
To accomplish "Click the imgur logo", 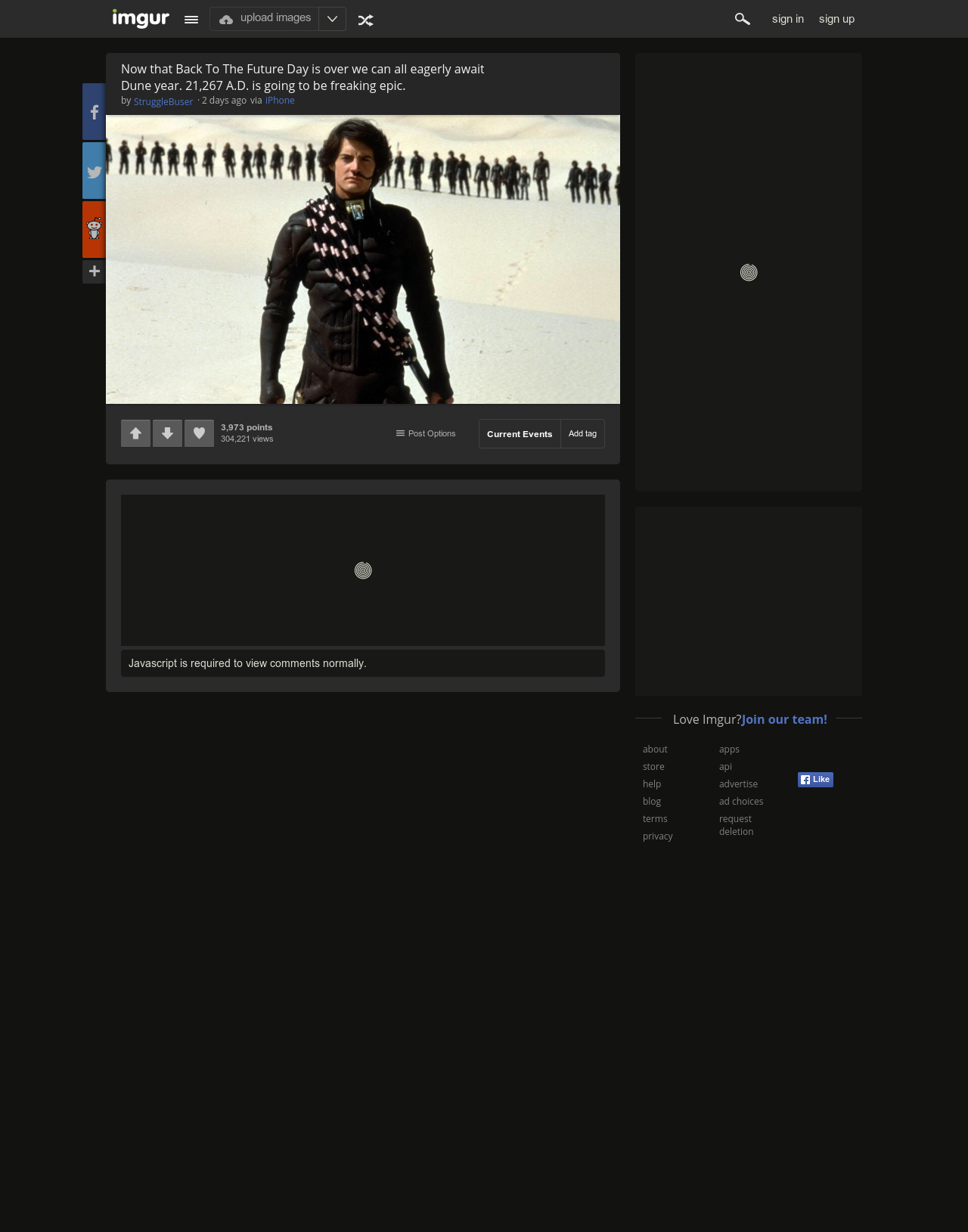I will point(141,18).
